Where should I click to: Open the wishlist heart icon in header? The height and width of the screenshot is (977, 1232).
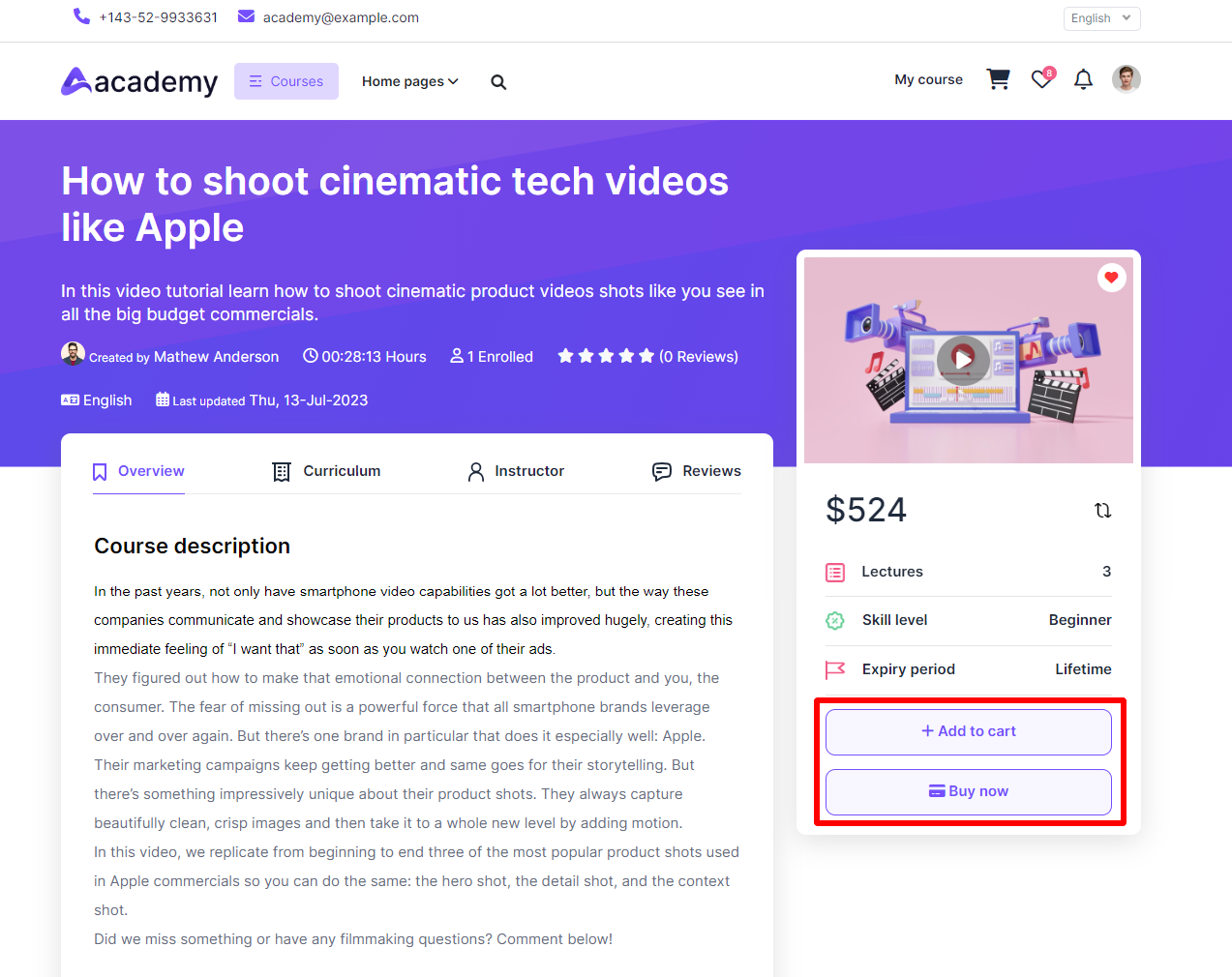pos(1041,79)
